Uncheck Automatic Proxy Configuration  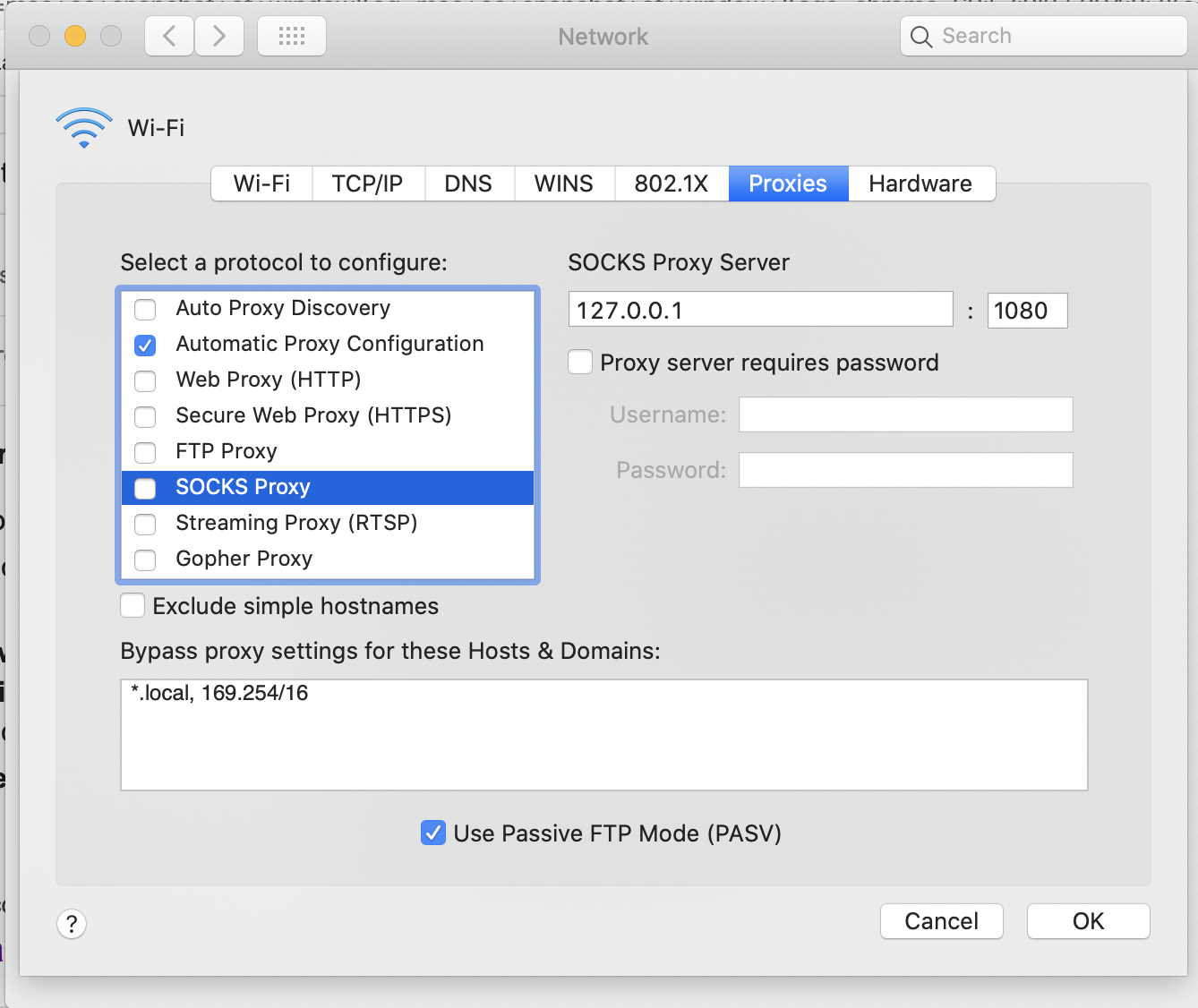tap(144, 345)
